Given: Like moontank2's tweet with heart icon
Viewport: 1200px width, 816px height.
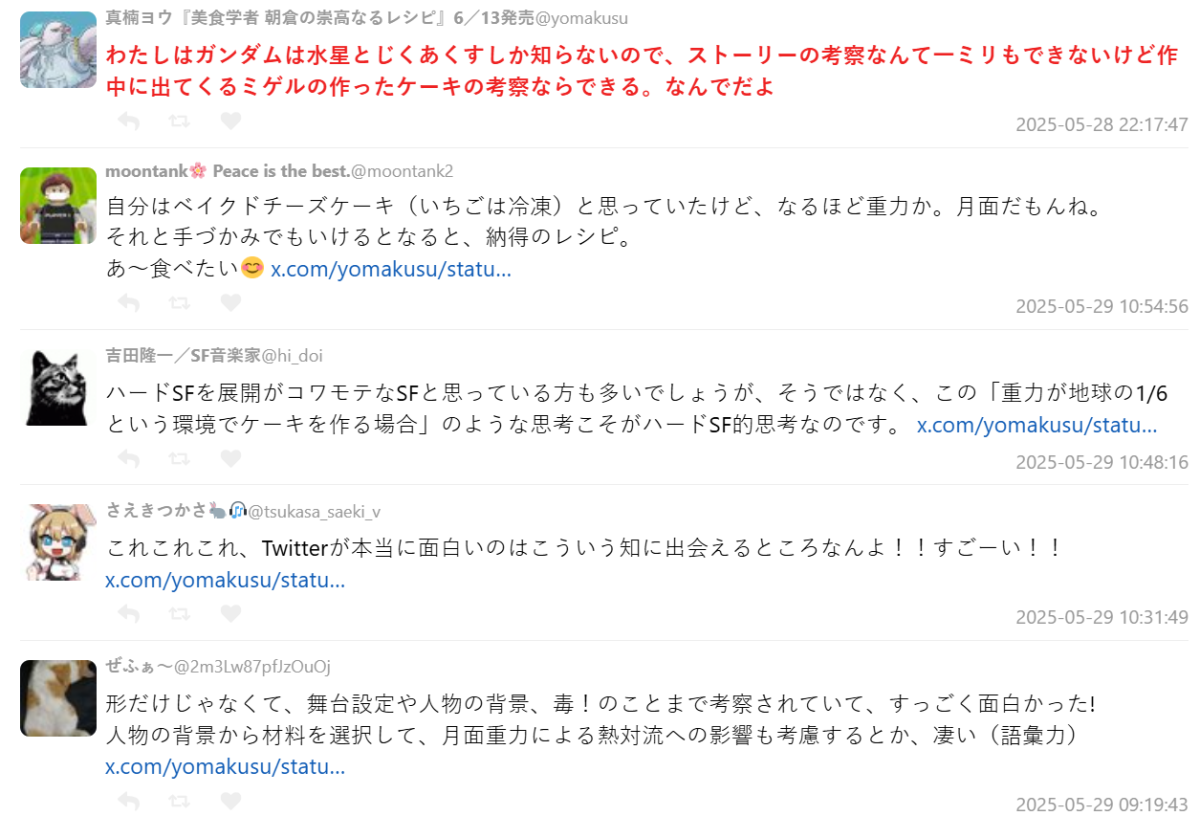Looking at the screenshot, I should pyautogui.click(x=230, y=302).
